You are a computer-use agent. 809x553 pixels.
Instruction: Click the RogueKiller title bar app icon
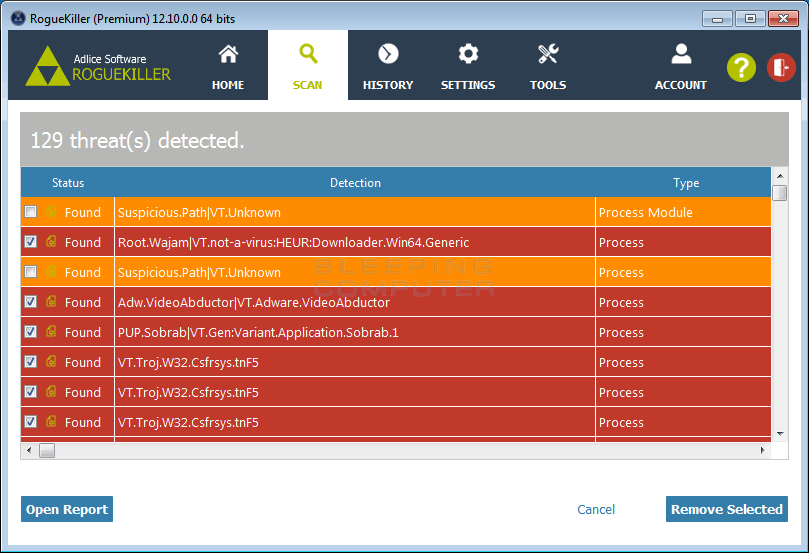[x=18, y=18]
